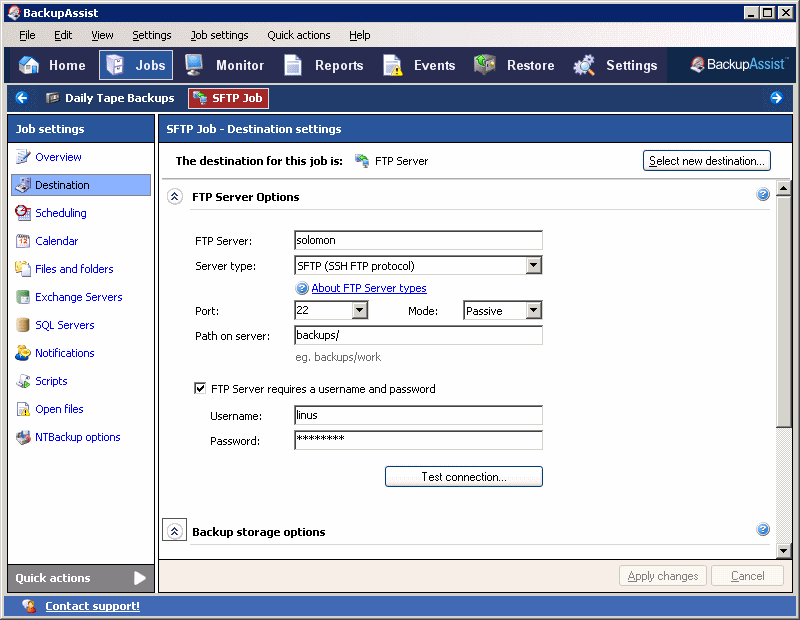Click the Restore box icon
Viewport: 800px width, 620px height.
point(485,64)
